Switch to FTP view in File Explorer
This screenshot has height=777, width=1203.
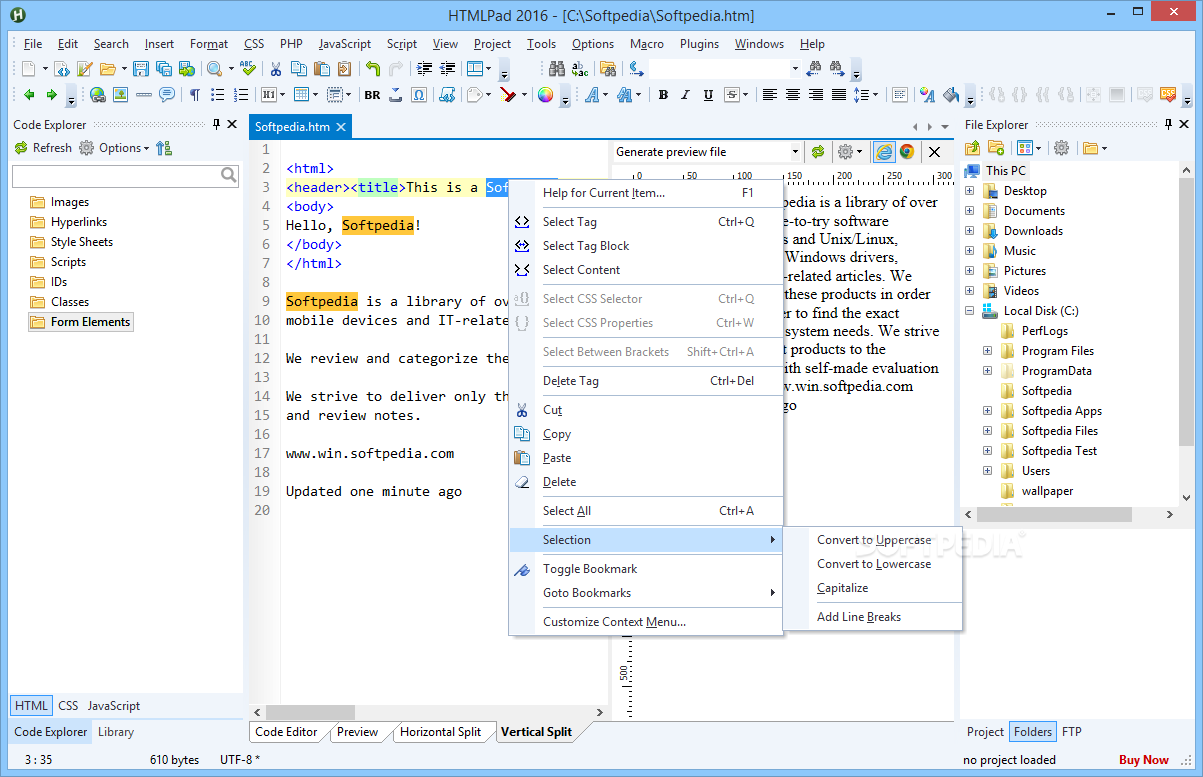1072,732
